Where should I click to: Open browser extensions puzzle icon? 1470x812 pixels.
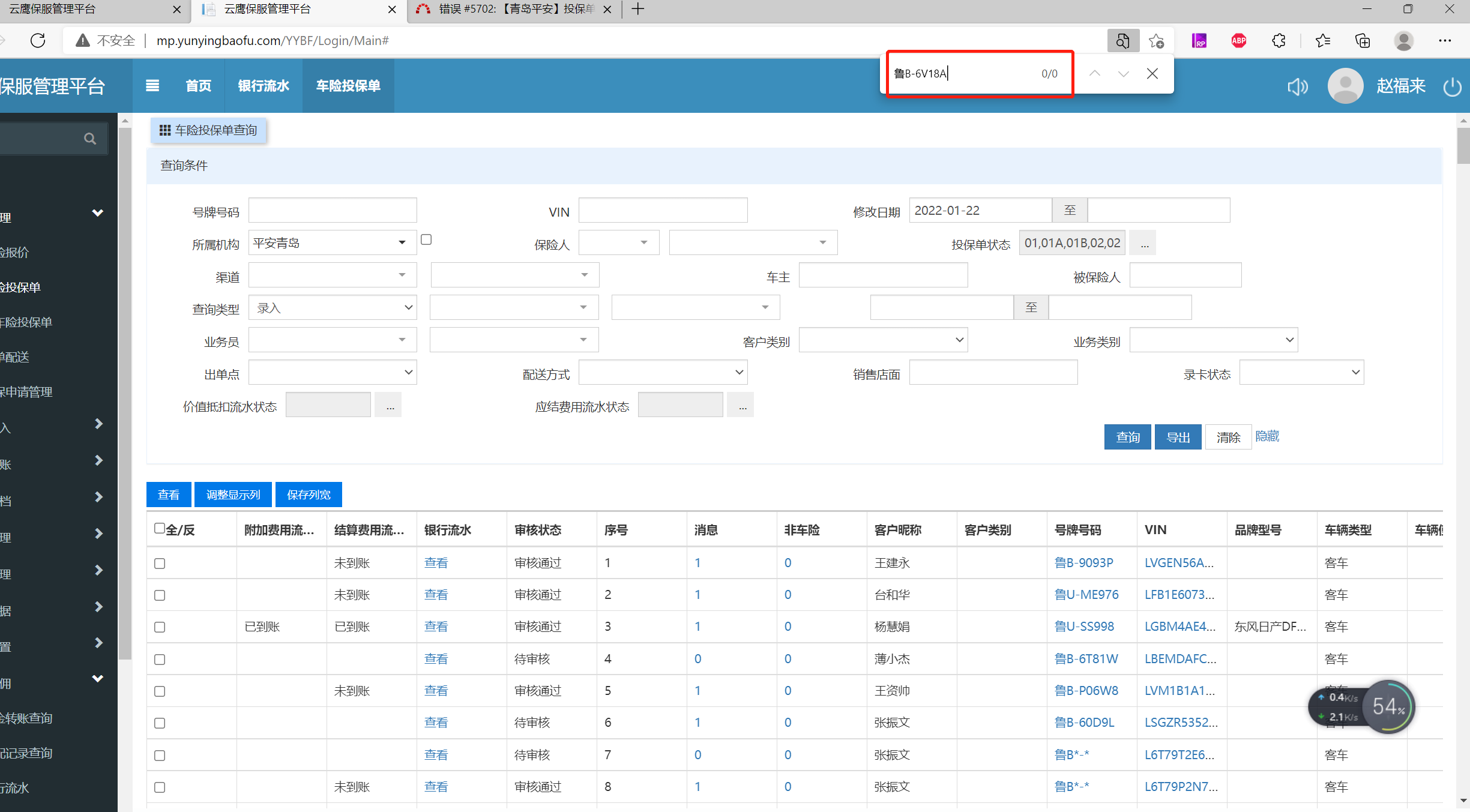1279,41
